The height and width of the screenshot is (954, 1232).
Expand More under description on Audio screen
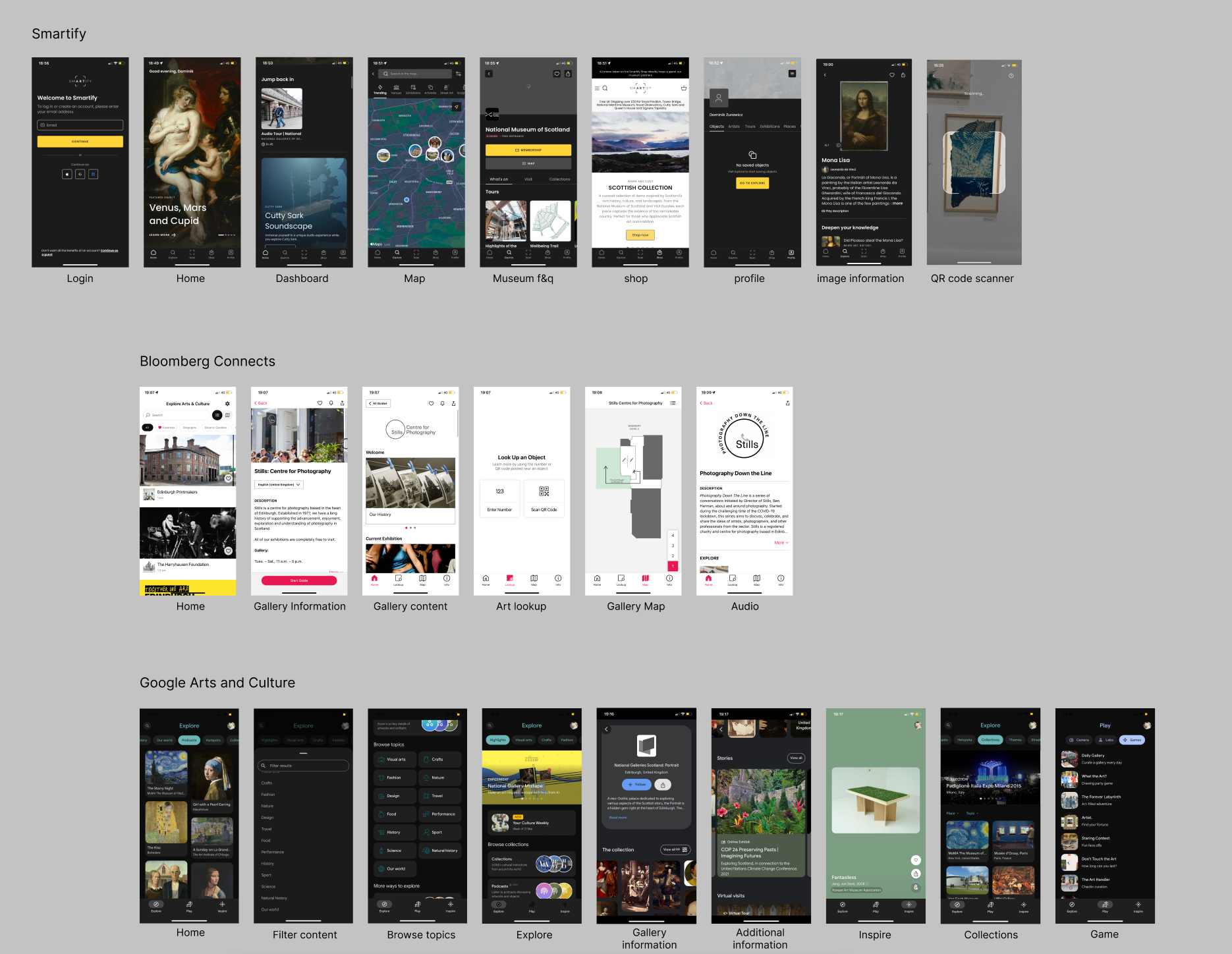(x=781, y=543)
